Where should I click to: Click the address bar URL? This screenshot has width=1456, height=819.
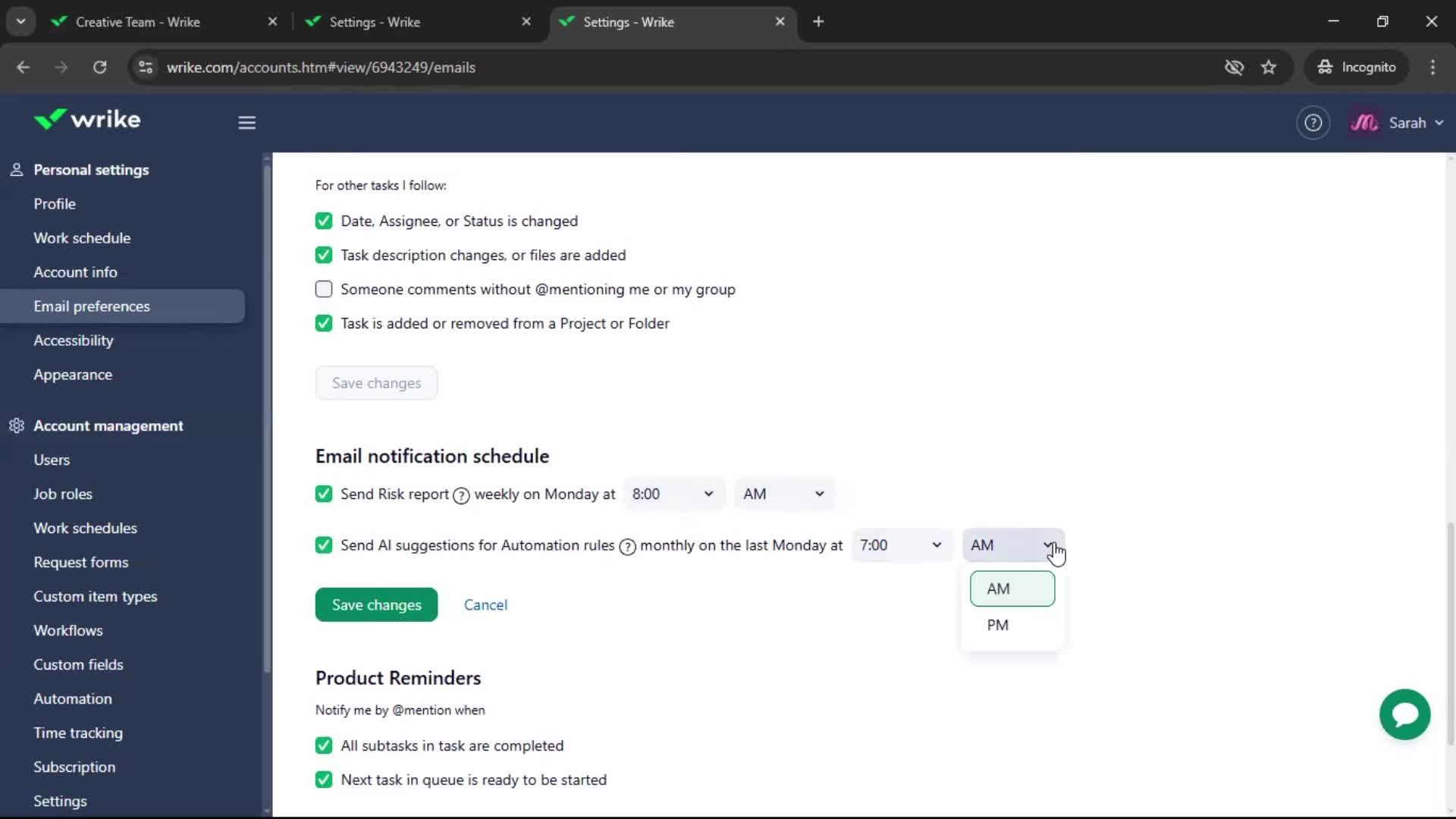321,67
